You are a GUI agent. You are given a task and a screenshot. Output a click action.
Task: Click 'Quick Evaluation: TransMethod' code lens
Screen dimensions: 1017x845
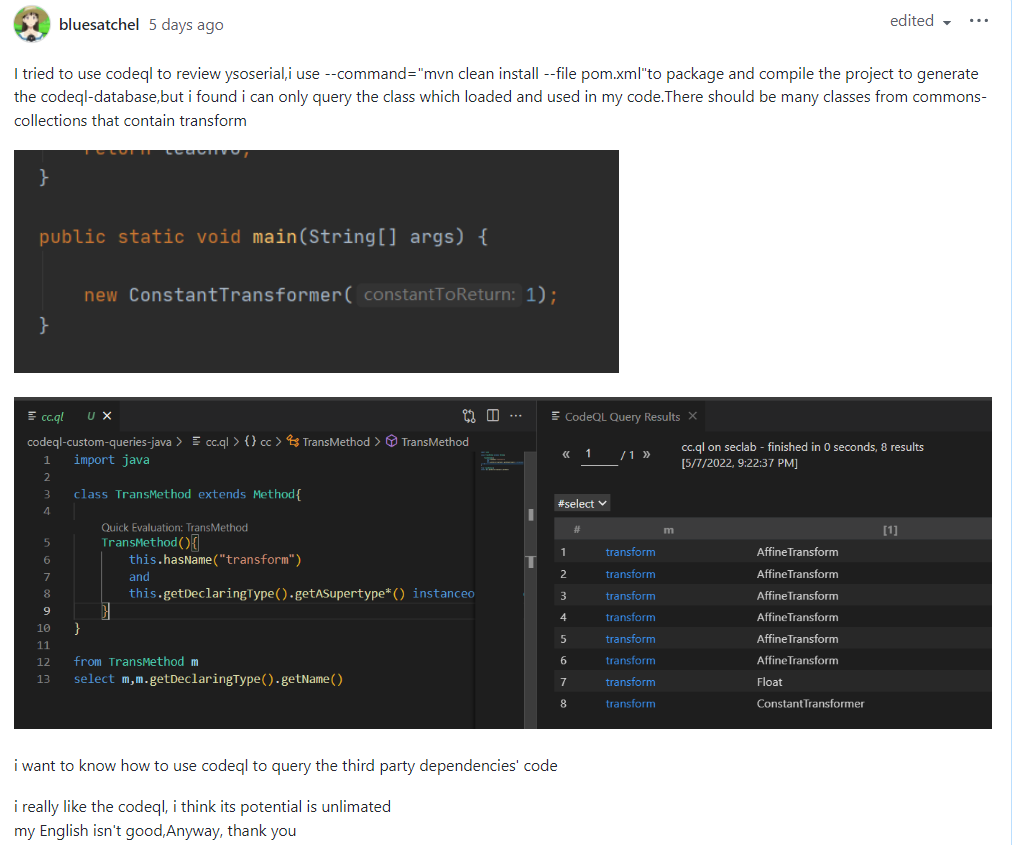174,527
